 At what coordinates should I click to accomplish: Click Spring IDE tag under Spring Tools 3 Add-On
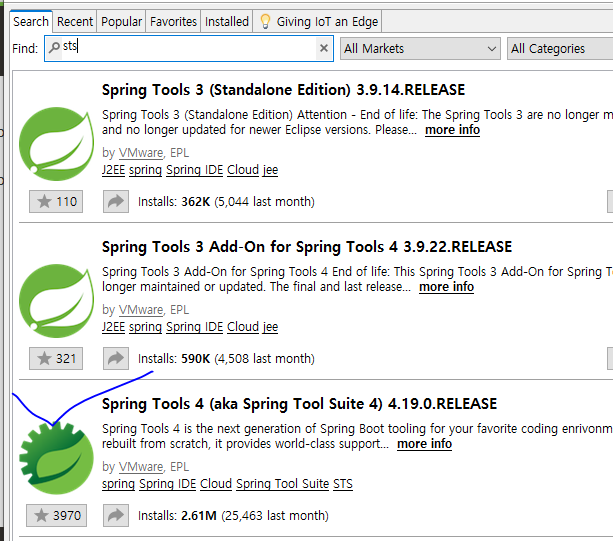195,327
